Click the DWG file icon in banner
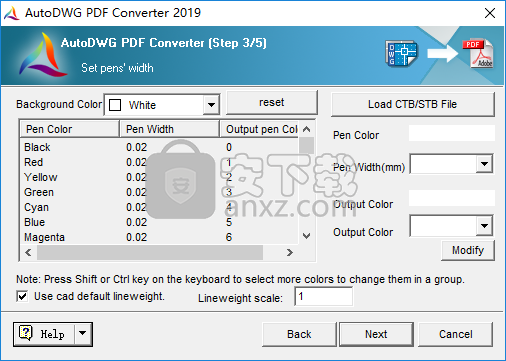Viewport: 506px width, 361px height. (x=401, y=53)
